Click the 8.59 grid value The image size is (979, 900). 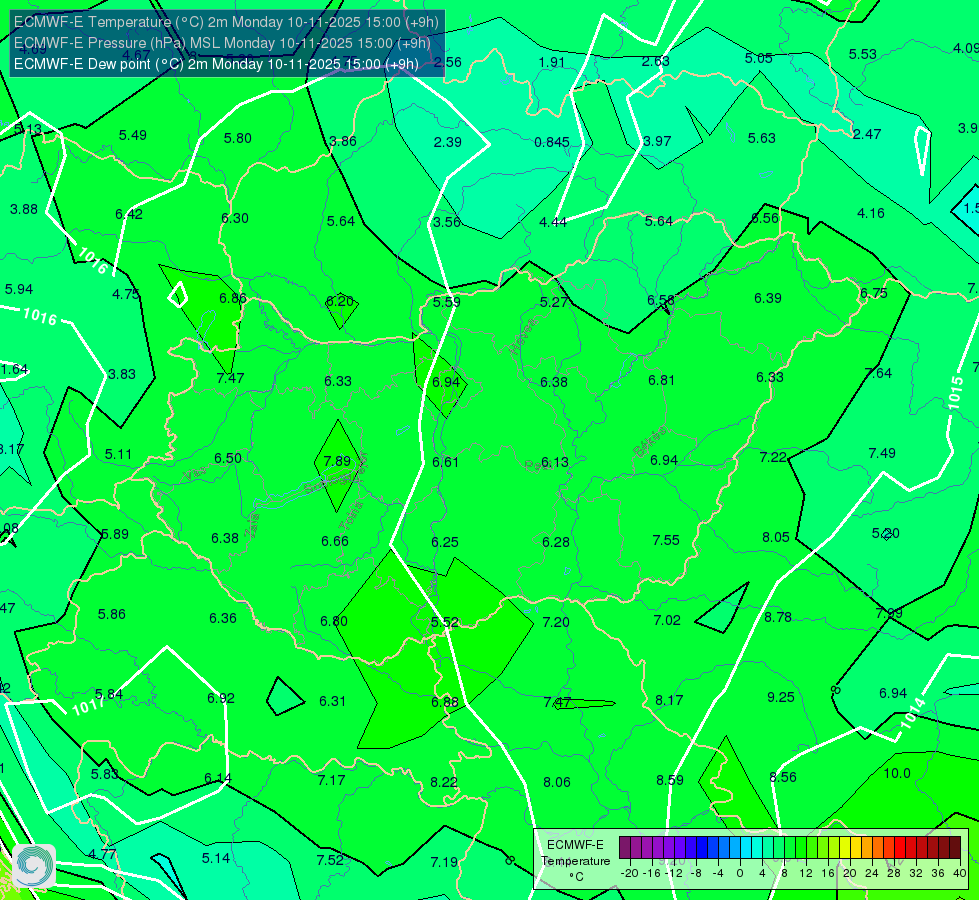pyautogui.click(x=670, y=780)
